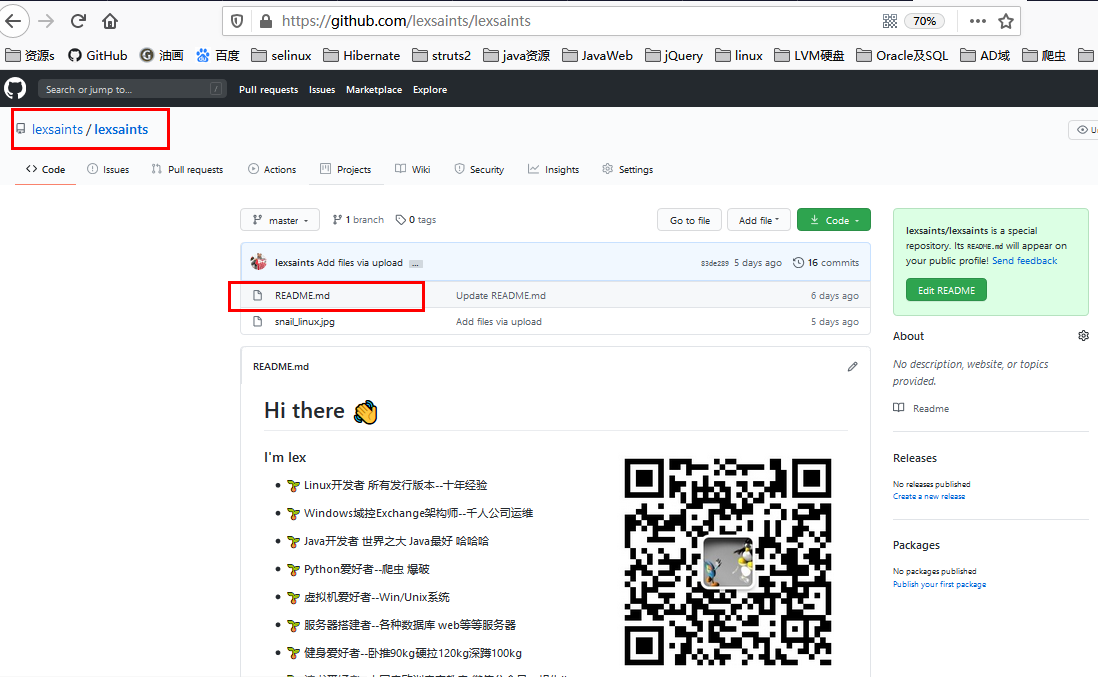Viewport: 1098px width, 677px height.
Task: Expand commit message ellipsis button
Action: point(416,264)
